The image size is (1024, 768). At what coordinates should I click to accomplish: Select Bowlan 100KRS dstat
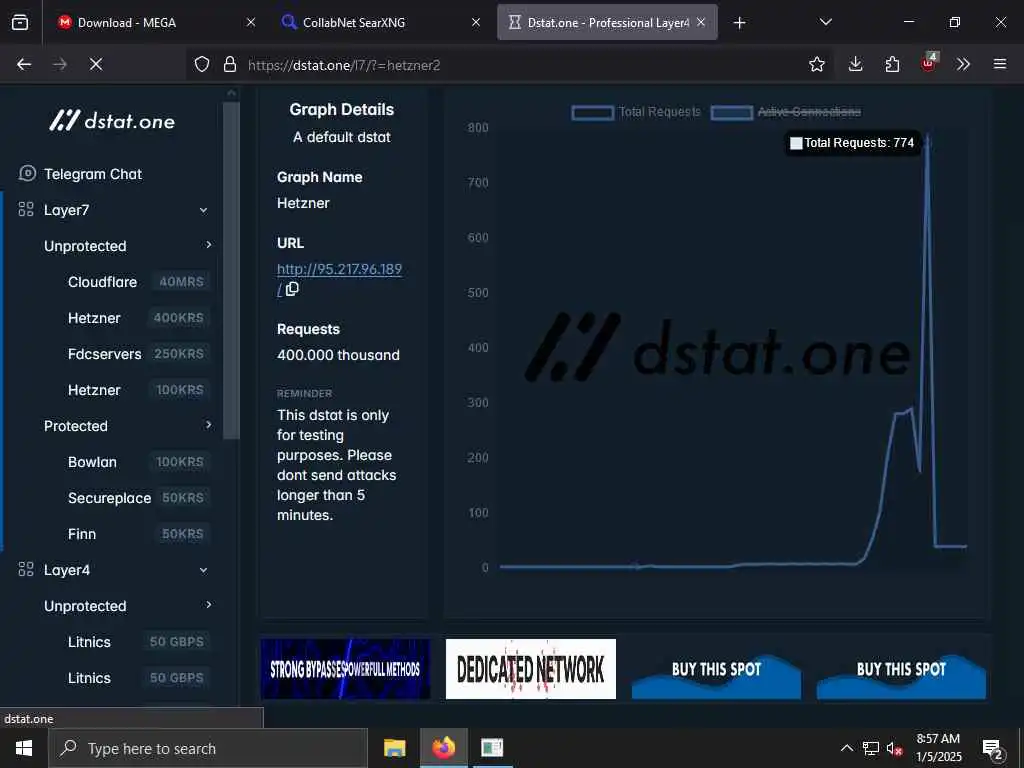tap(137, 462)
